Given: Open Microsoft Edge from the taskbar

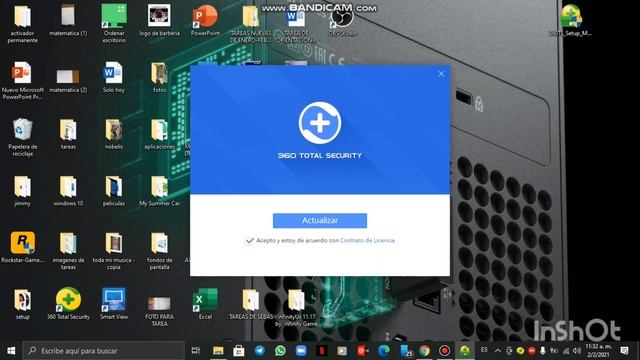Looking at the screenshot, I should [383, 351].
